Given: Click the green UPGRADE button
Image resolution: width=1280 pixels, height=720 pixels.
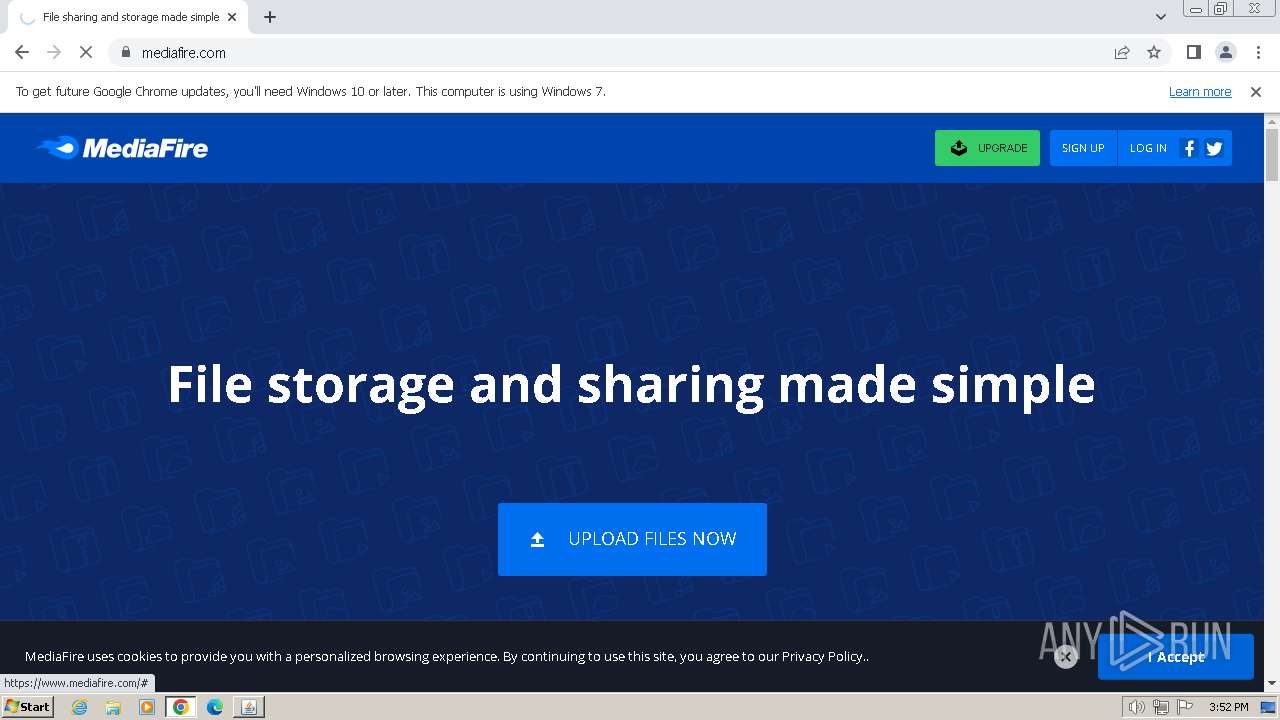Looking at the screenshot, I should point(987,148).
